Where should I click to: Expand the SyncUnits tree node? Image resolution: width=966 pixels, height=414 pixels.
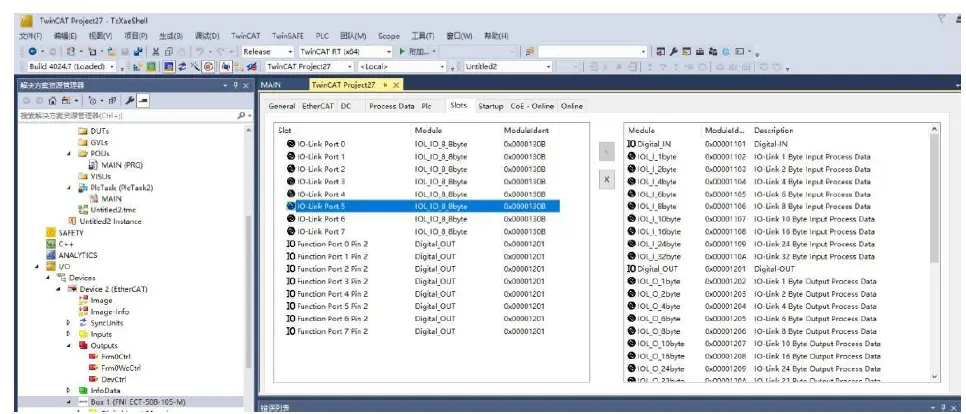tap(69, 323)
